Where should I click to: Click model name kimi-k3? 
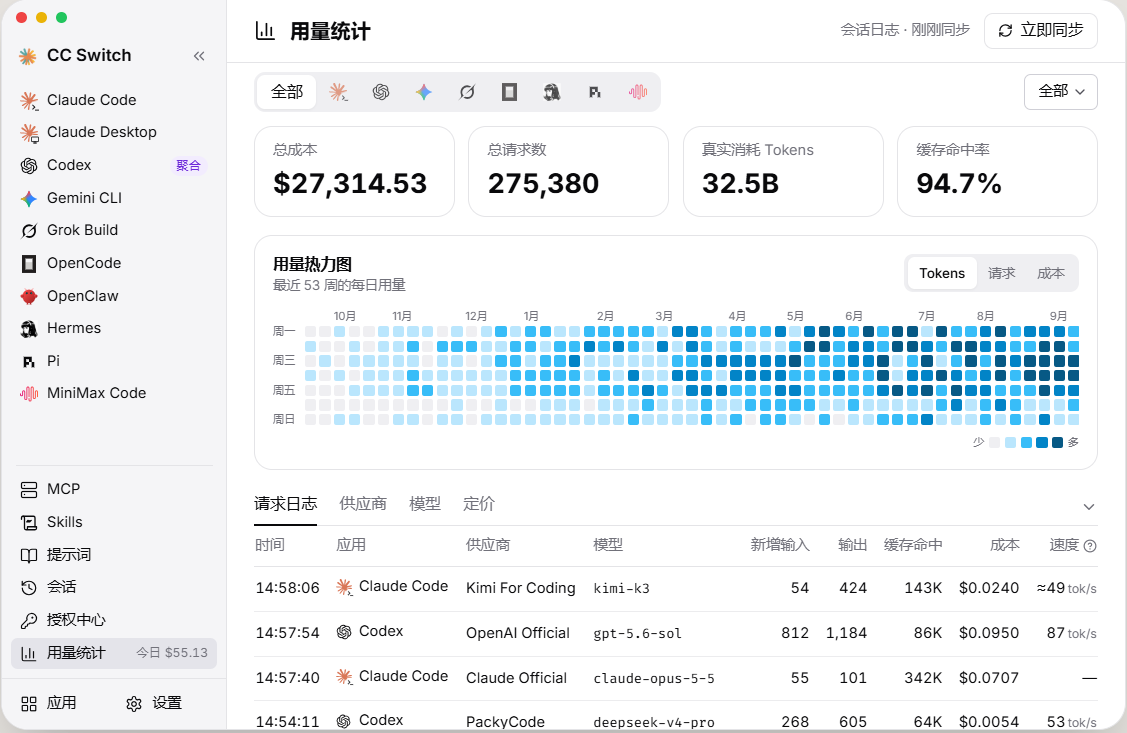621,589
